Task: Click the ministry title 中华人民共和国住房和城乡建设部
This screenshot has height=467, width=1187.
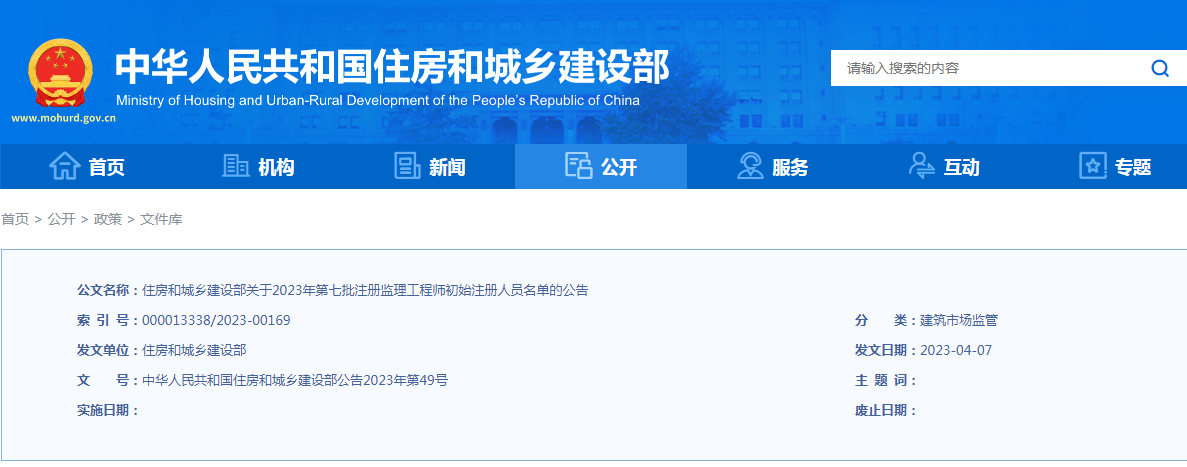Action: coord(392,67)
